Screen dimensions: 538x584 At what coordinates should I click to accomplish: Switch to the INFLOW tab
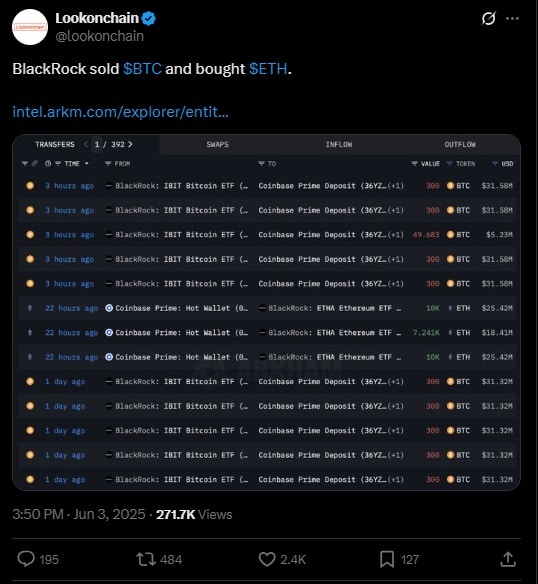click(339, 145)
